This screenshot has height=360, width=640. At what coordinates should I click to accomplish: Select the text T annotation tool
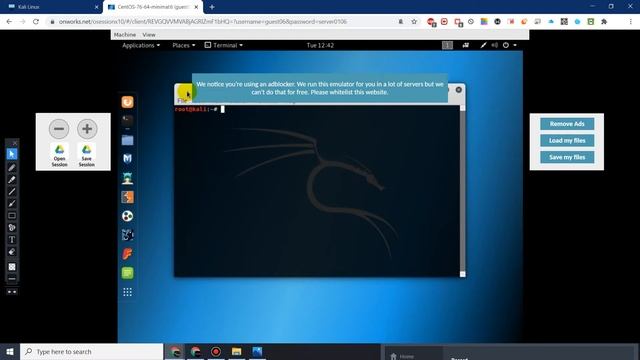(12, 240)
